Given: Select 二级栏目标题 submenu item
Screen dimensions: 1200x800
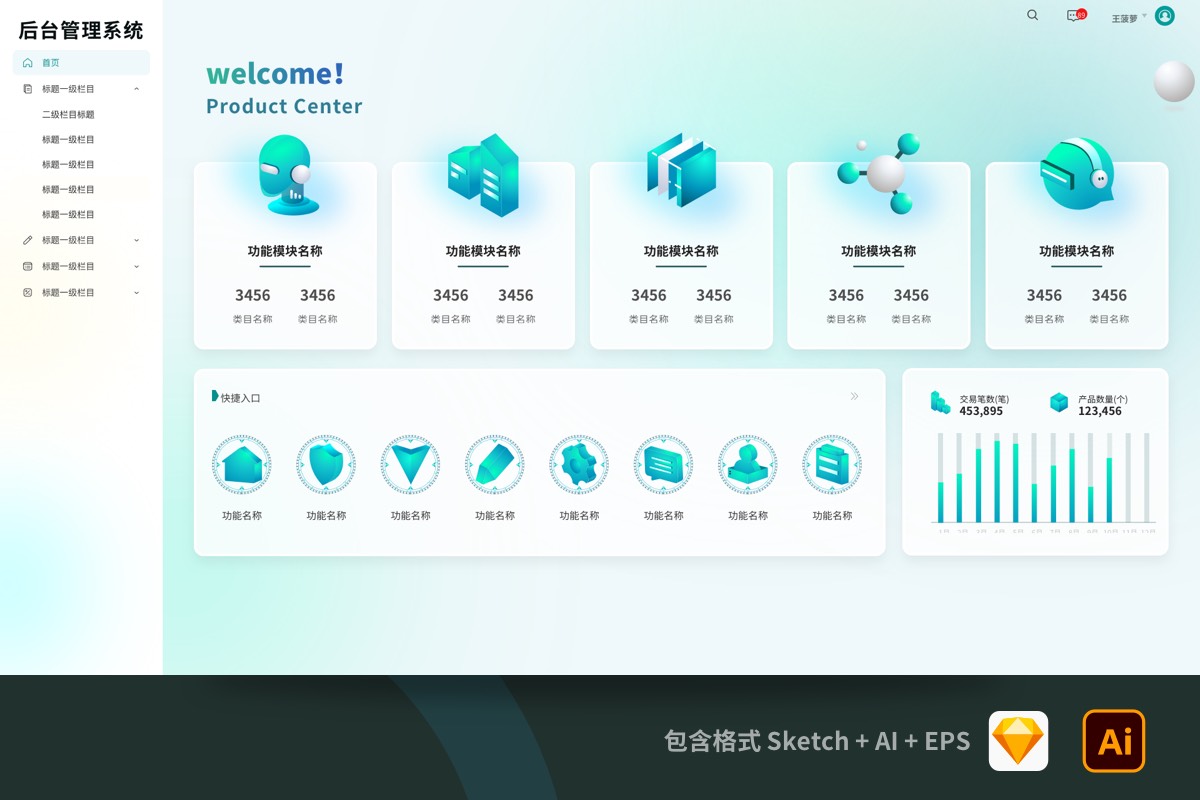Looking at the screenshot, I should click(x=68, y=115).
